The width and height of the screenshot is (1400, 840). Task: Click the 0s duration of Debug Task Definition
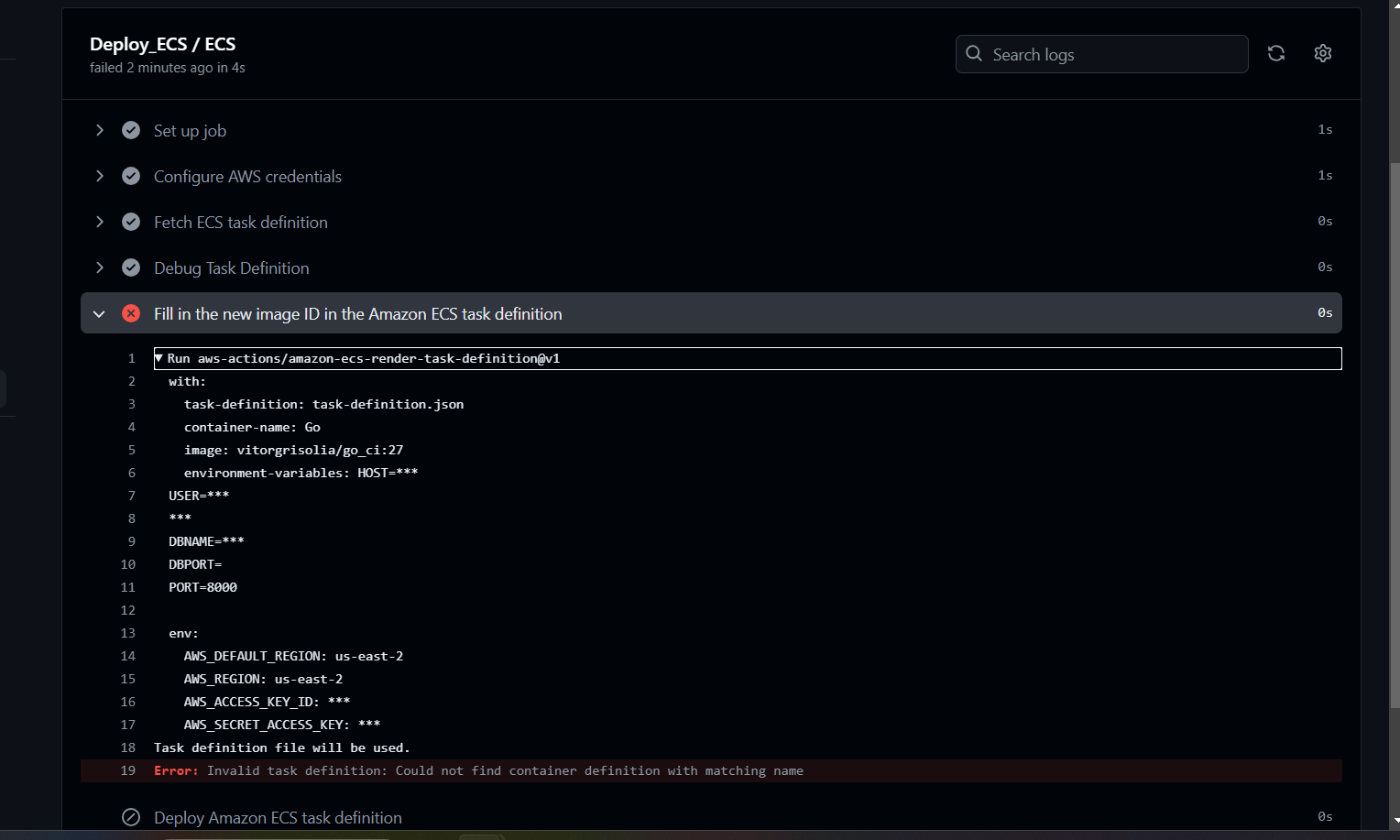[x=1325, y=267]
